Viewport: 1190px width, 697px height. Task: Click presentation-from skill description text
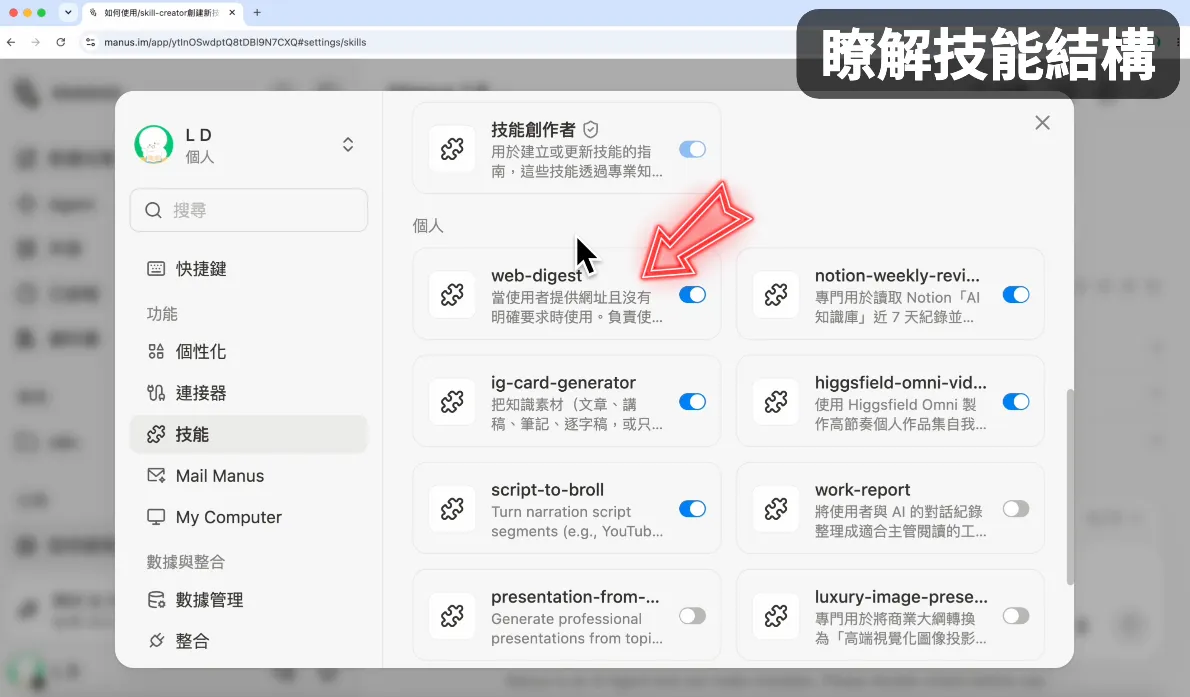[x=577, y=629]
